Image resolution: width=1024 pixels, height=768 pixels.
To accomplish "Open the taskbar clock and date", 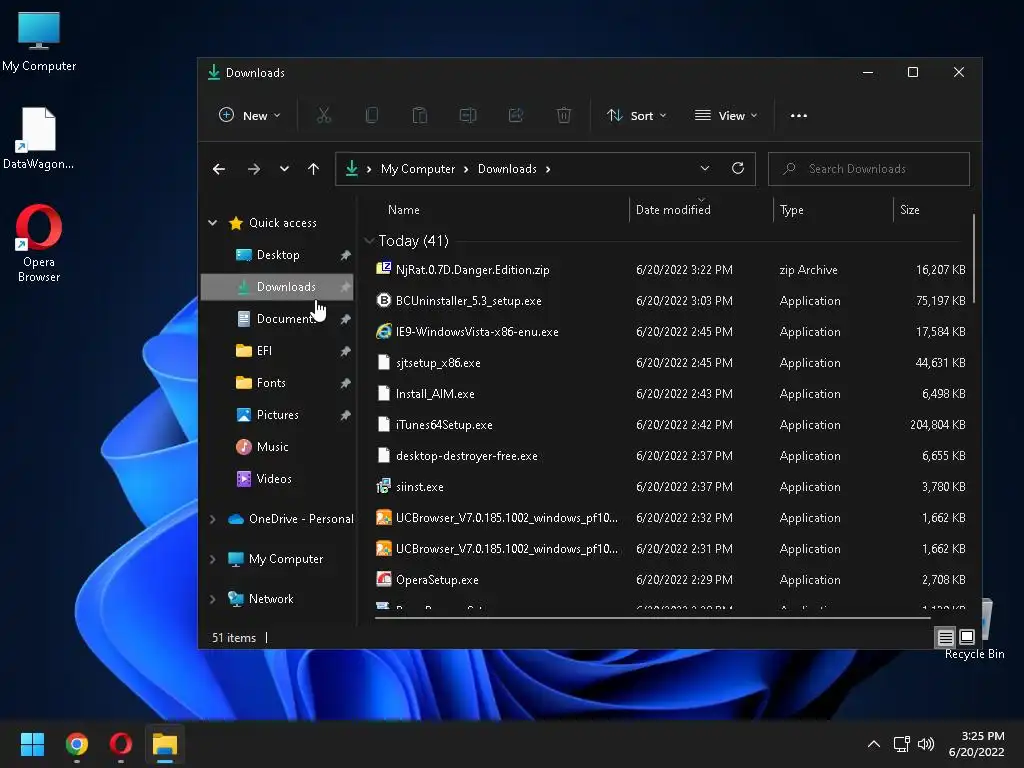I will click(976, 744).
